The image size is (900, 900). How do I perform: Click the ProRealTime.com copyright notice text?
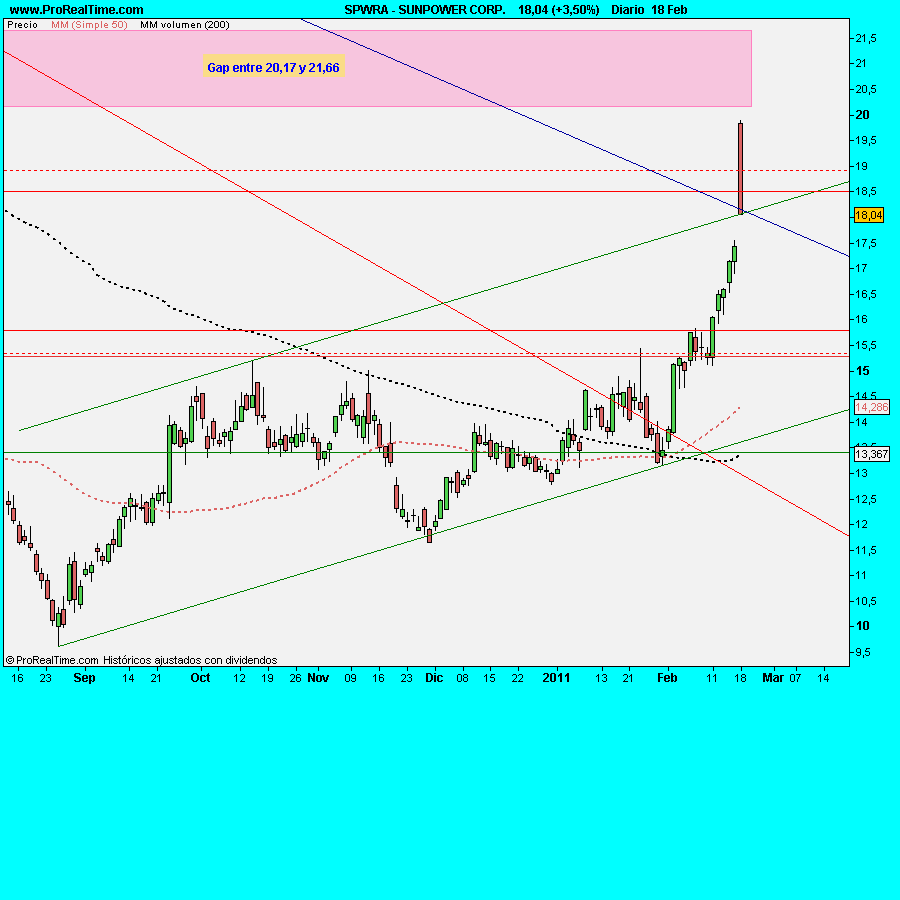(52, 660)
